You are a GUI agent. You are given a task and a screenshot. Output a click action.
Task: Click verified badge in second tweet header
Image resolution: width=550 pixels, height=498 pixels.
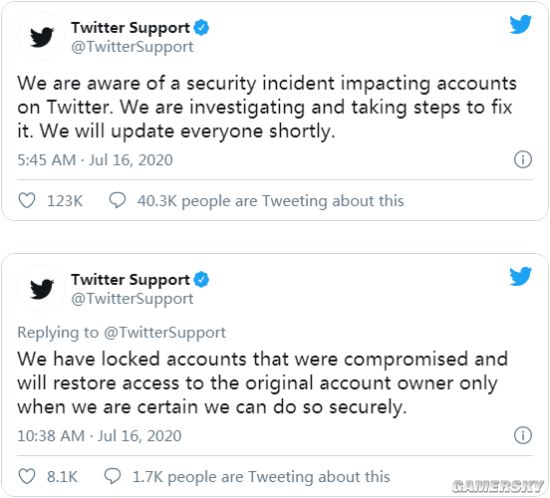coord(201,280)
